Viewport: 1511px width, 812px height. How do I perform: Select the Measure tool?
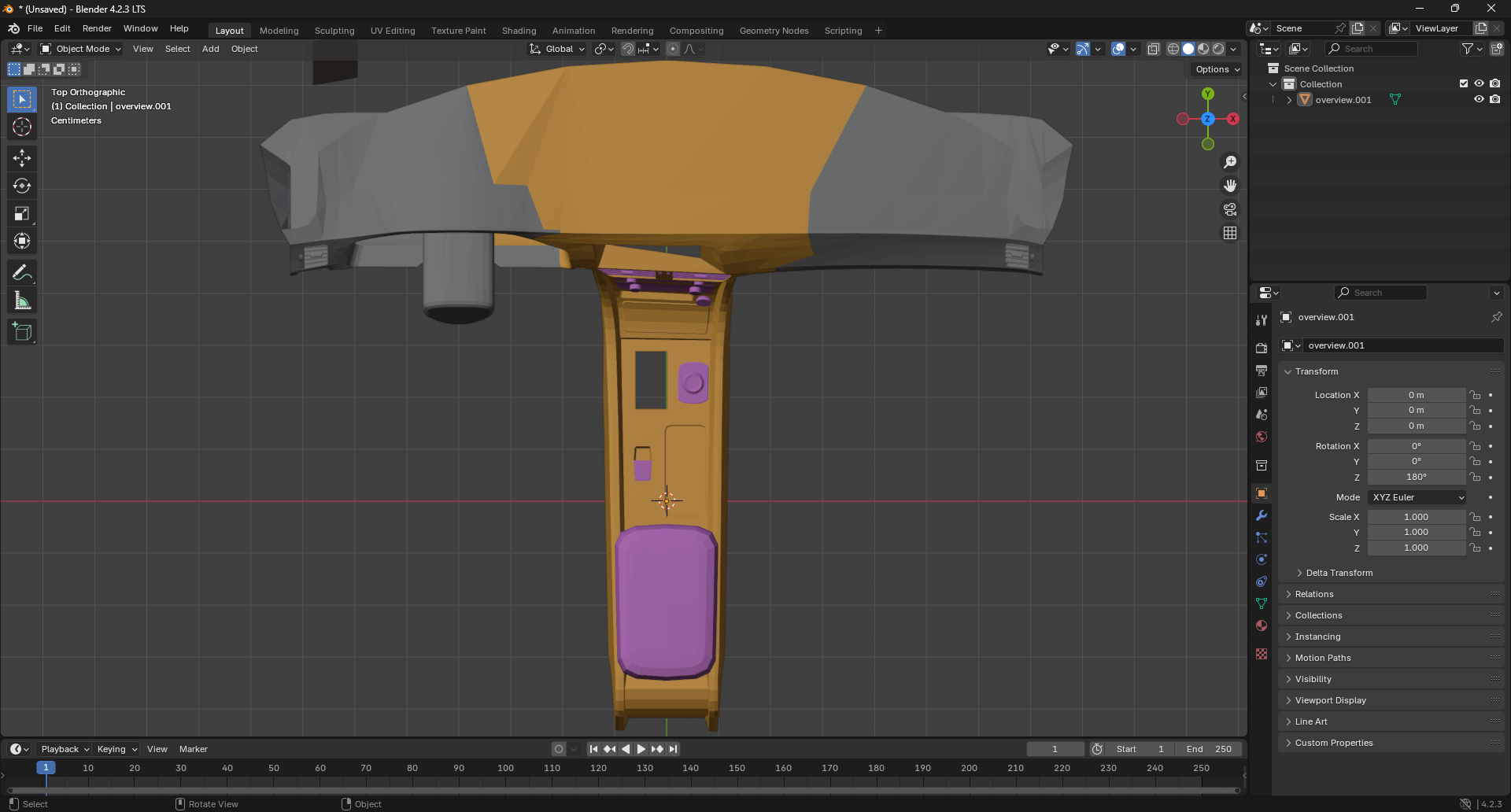coord(22,301)
